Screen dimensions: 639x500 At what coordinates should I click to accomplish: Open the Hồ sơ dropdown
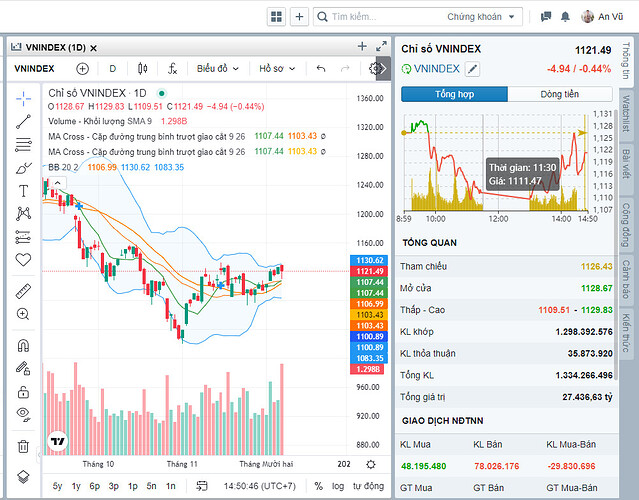(277, 69)
